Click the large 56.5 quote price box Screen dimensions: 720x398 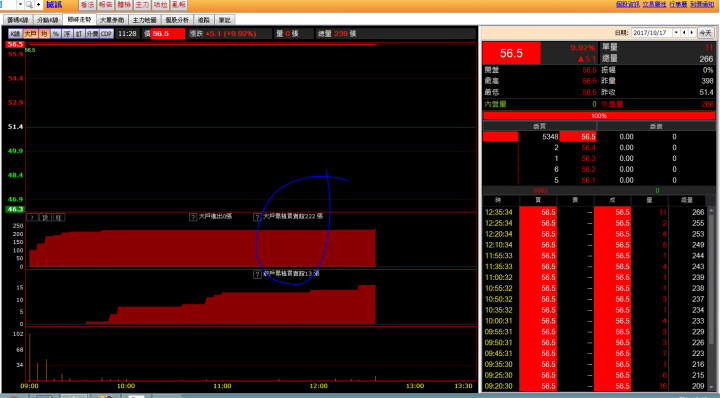[x=511, y=53]
